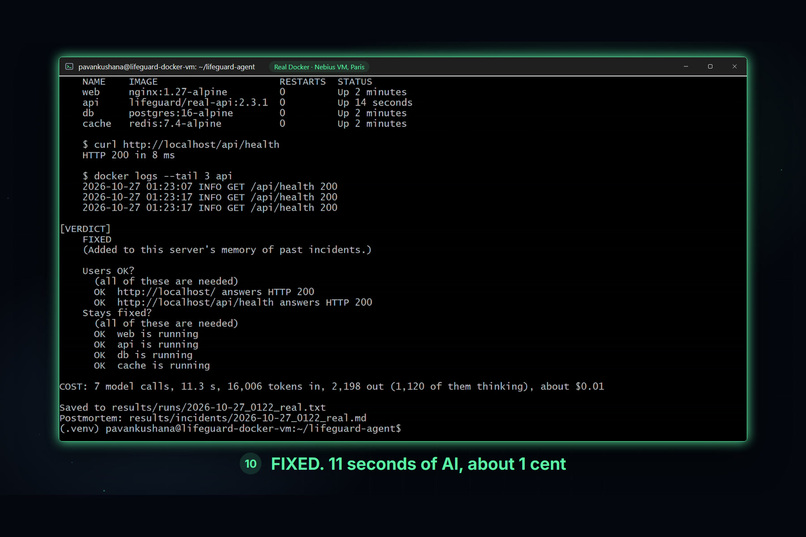Click 'http://localhost/api/health answers HTTP 200' line
This screenshot has height=537, width=806.
pyautogui.click(x=233, y=303)
